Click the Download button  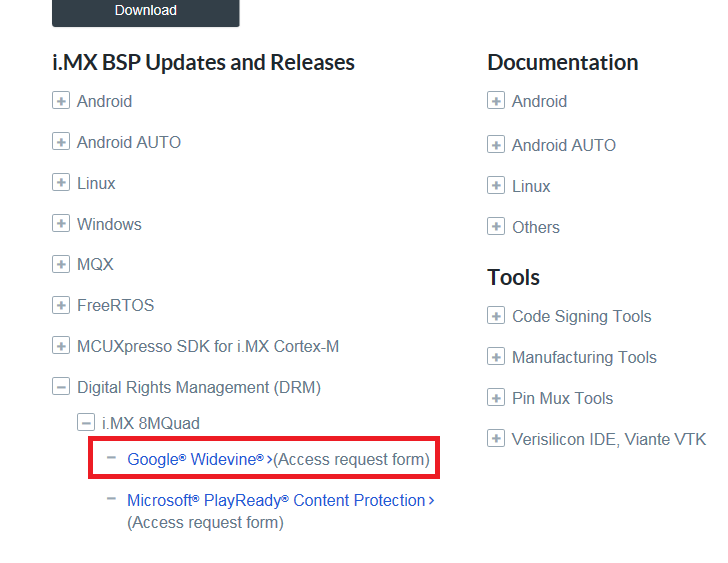click(x=145, y=11)
